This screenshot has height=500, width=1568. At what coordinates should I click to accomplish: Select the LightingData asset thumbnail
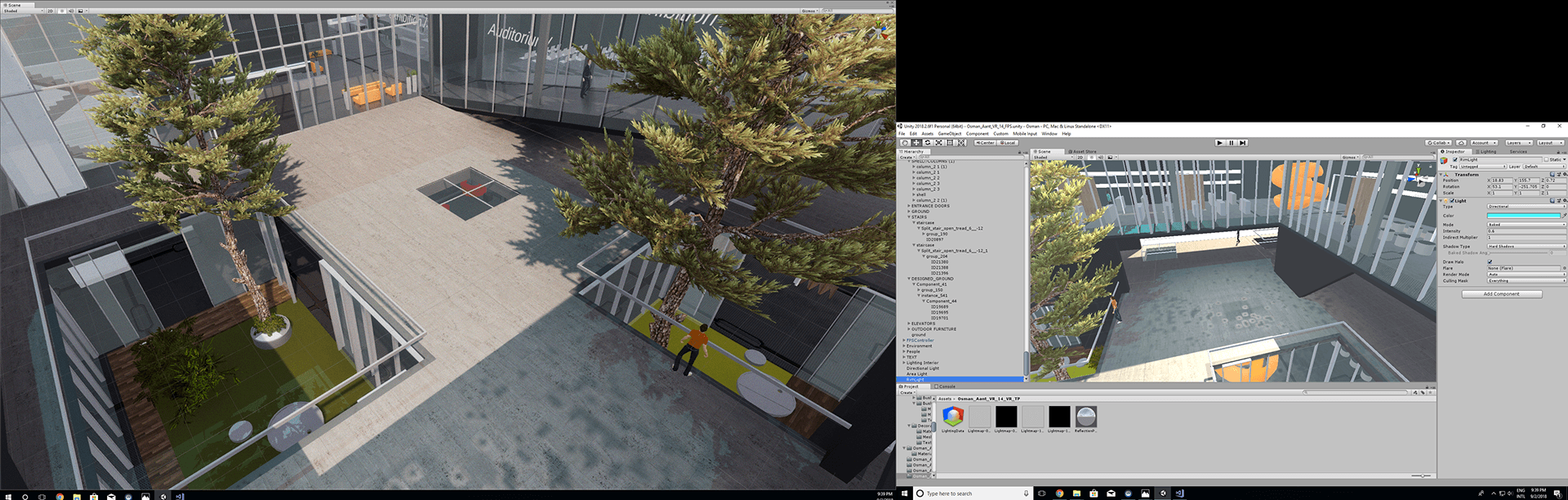(x=953, y=416)
